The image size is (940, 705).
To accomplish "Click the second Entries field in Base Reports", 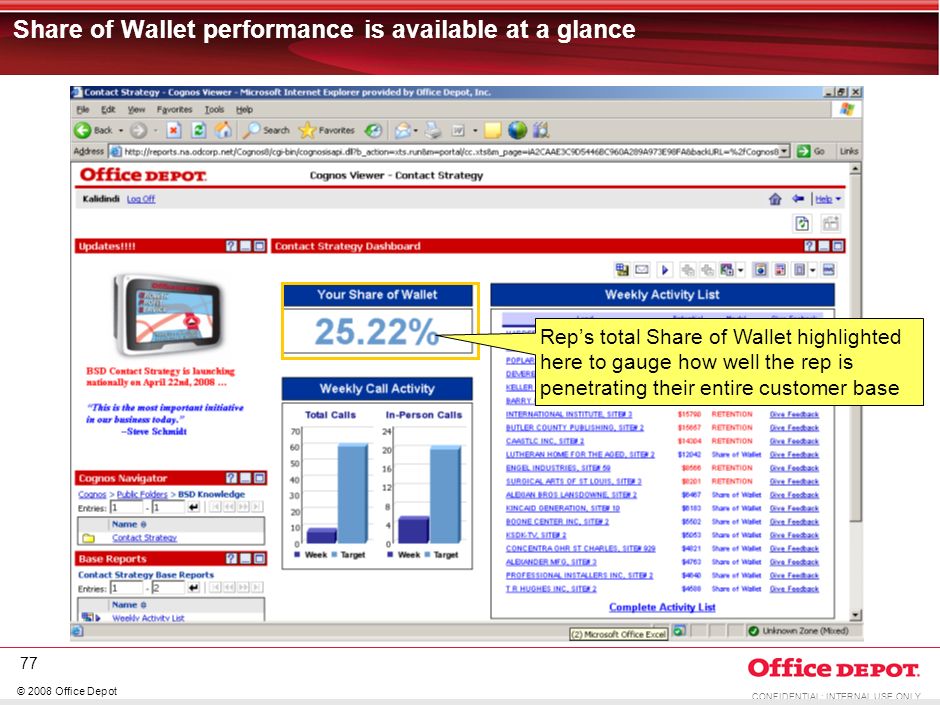I will (x=167, y=588).
